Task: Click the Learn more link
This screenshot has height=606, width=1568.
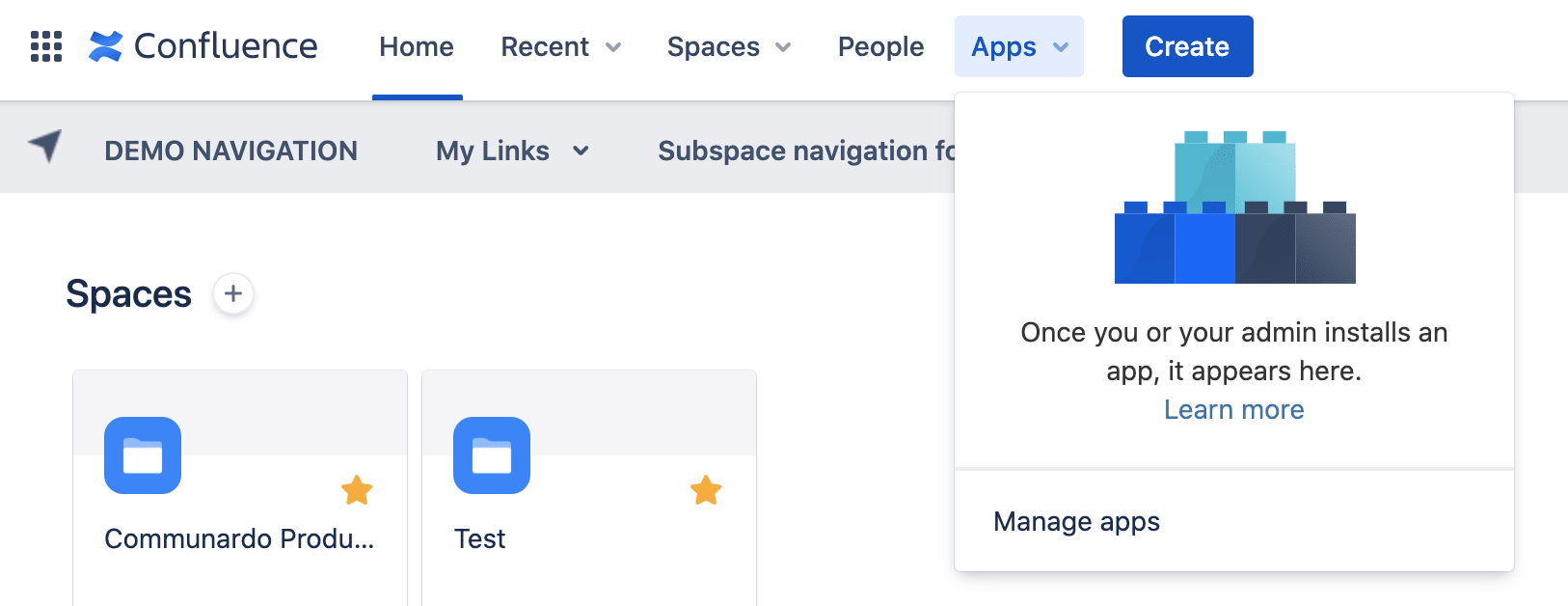Action: pos(1234,409)
